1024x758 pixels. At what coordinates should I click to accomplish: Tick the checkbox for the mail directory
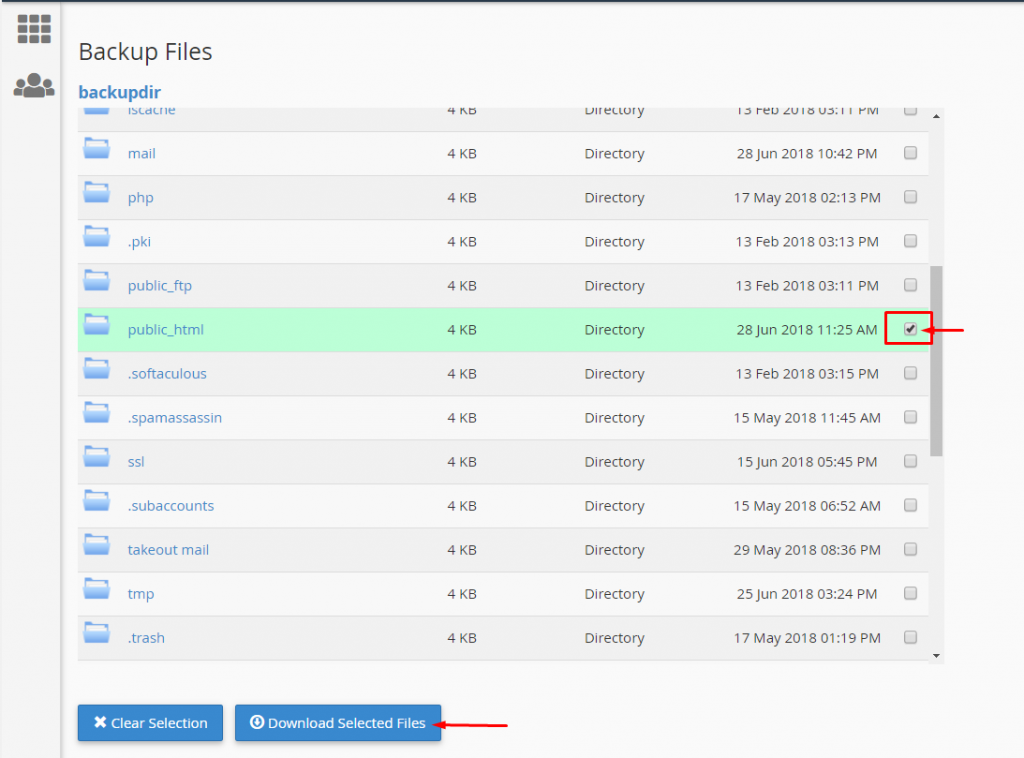pos(910,153)
